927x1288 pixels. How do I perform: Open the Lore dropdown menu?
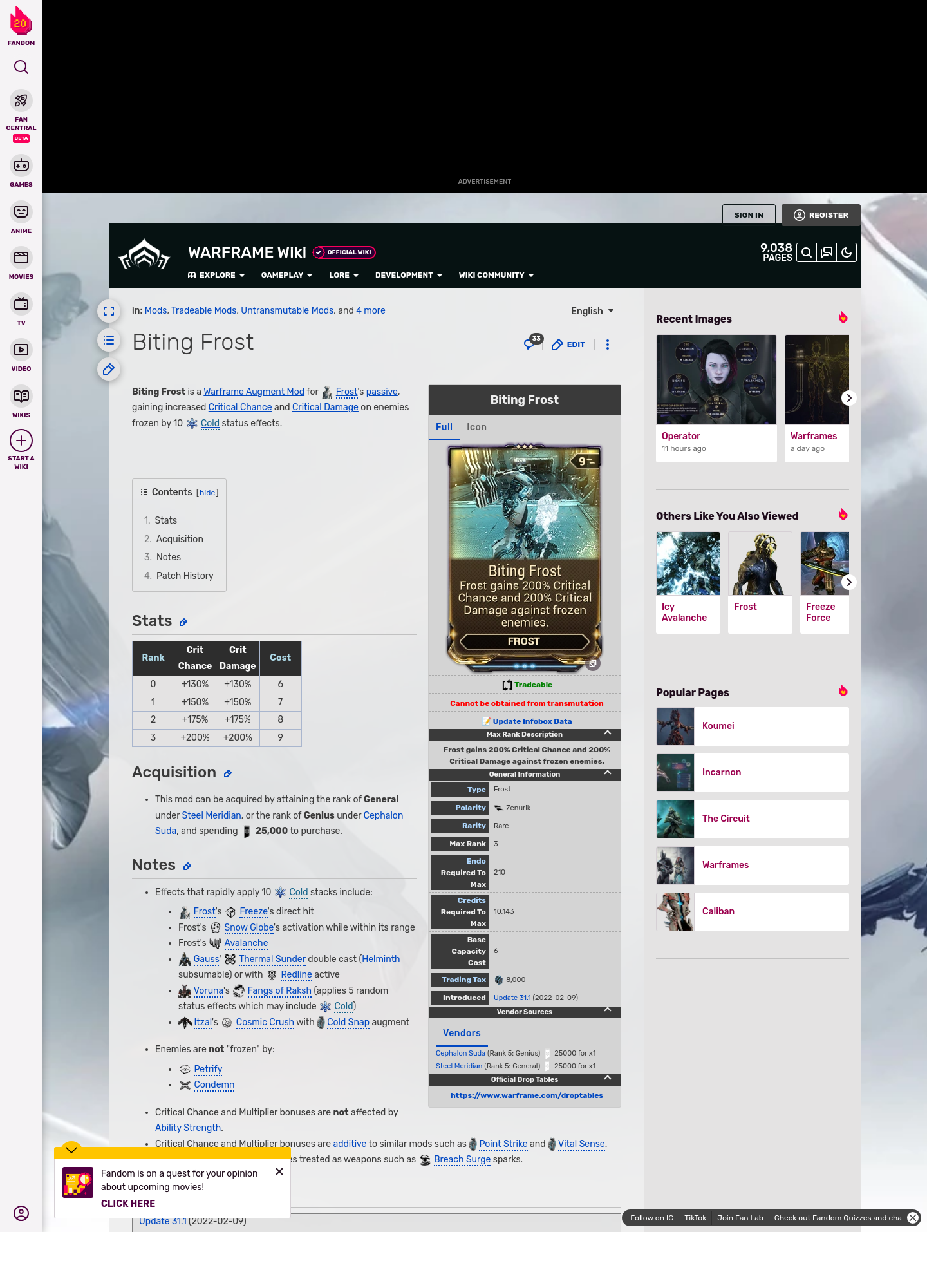[344, 275]
